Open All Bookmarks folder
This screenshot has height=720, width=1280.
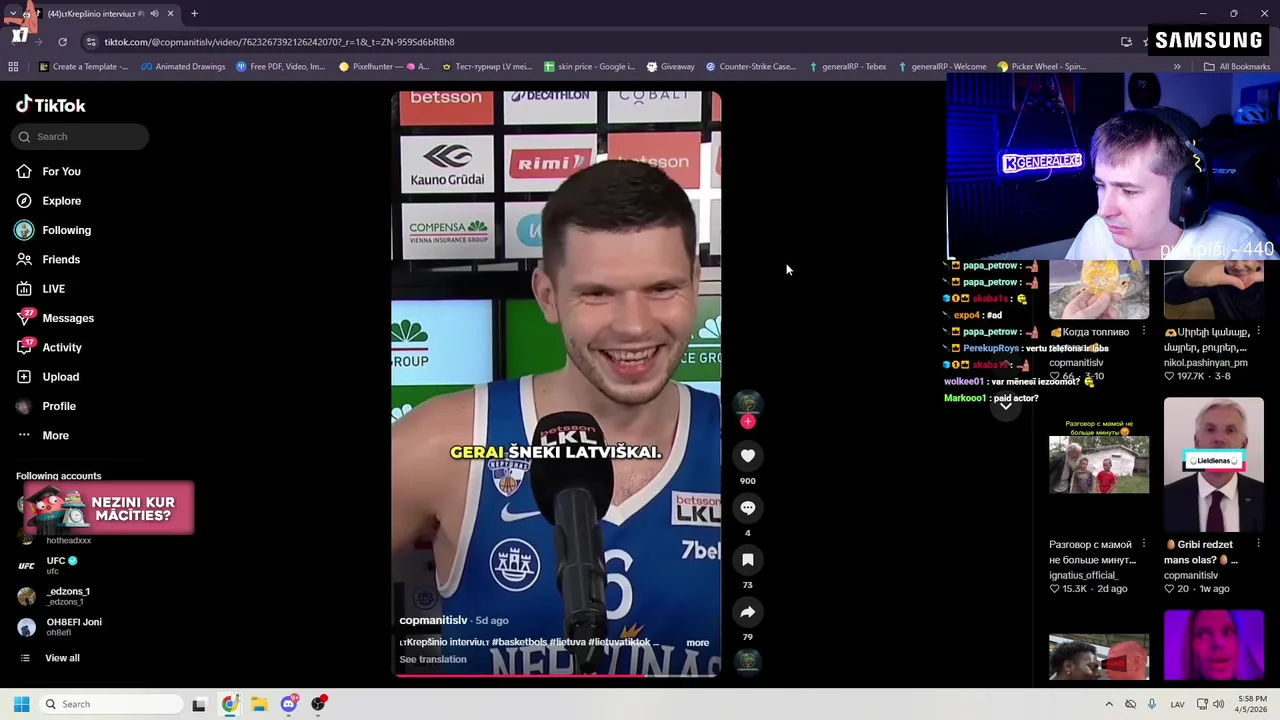(x=1237, y=67)
